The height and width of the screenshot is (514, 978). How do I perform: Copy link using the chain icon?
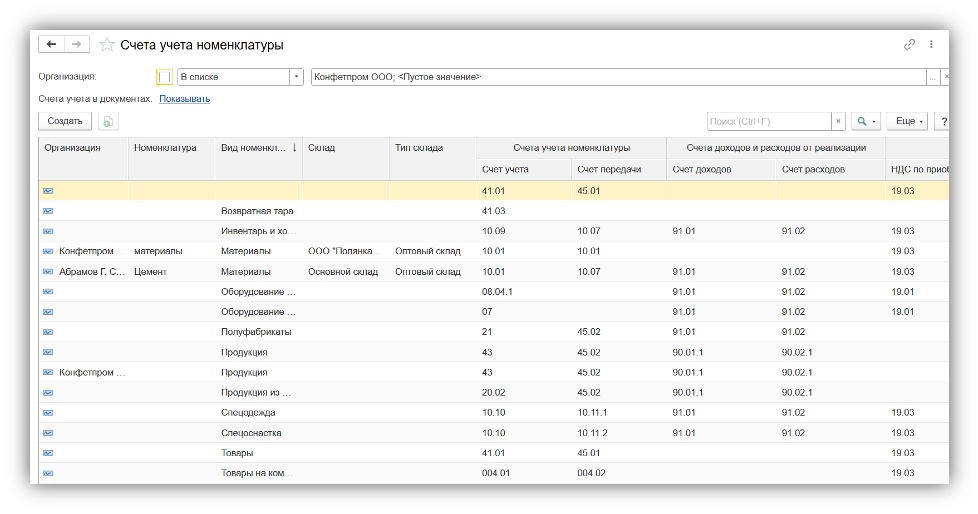[909, 45]
